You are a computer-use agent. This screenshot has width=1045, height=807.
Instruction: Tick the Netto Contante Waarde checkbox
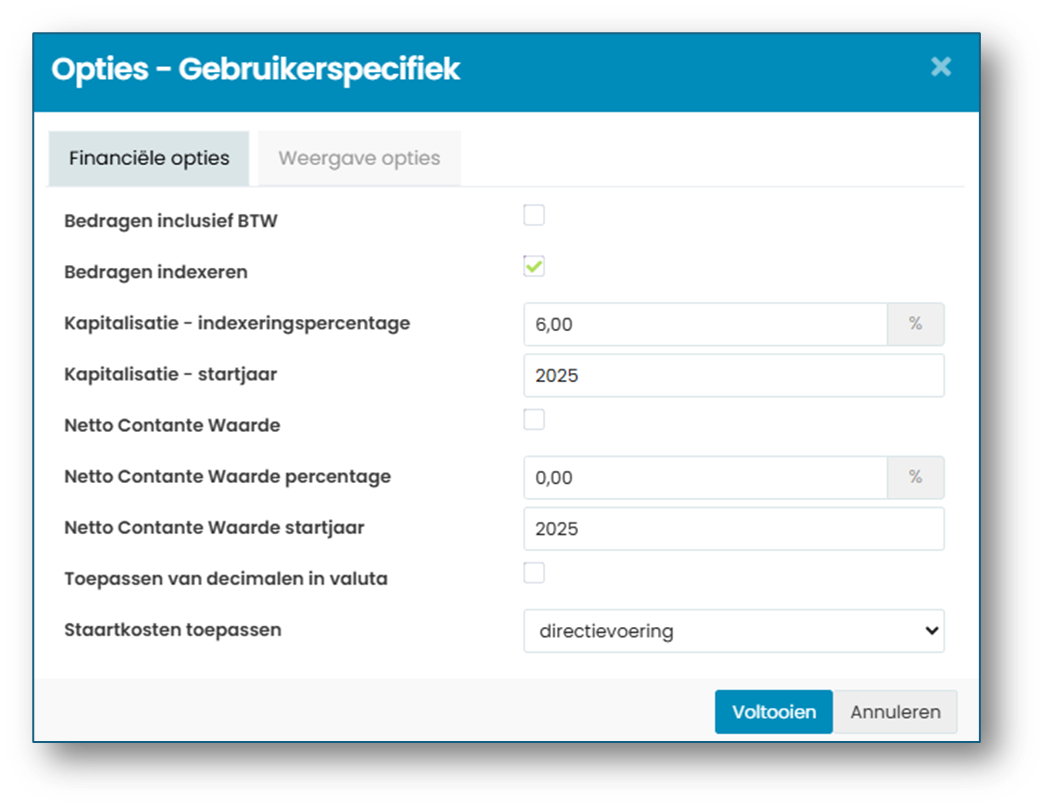pos(534,420)
